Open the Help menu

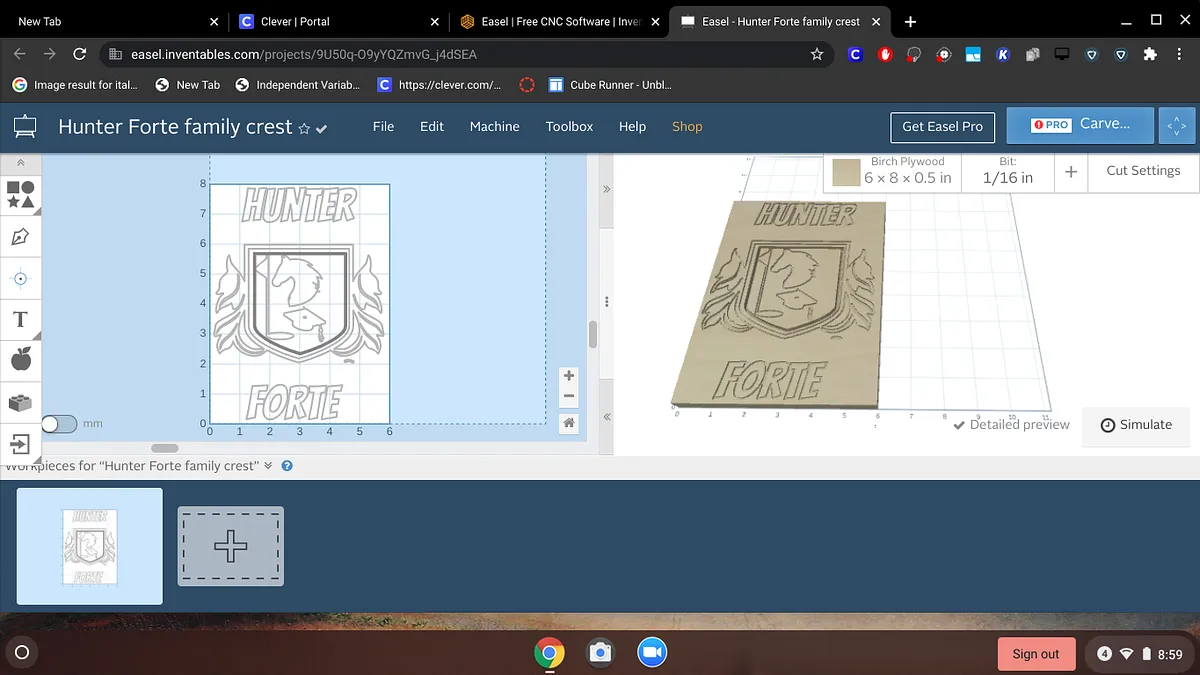[x=632, y=126]
